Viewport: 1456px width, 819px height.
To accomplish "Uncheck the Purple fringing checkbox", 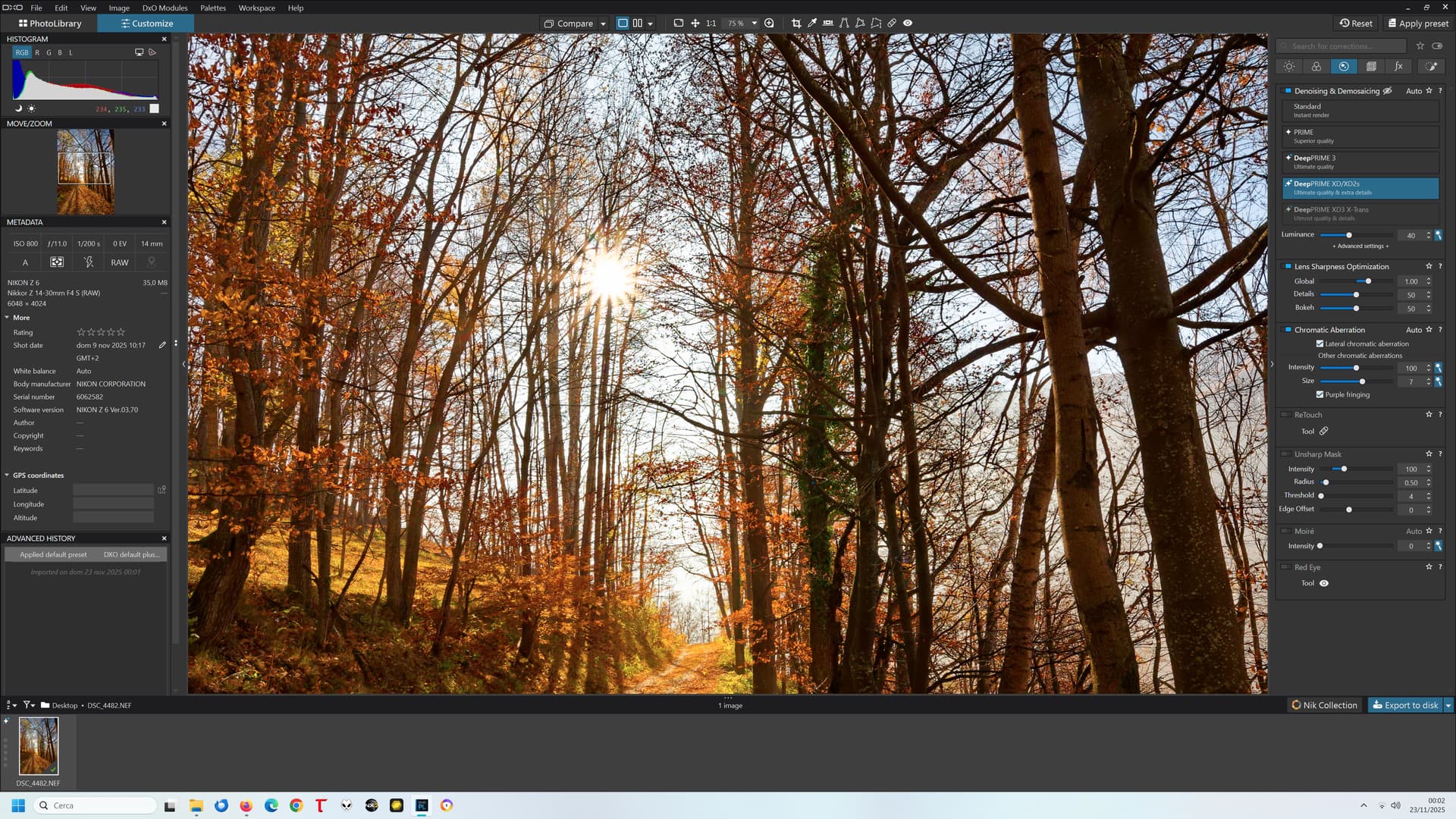I will pos(1320,395).
